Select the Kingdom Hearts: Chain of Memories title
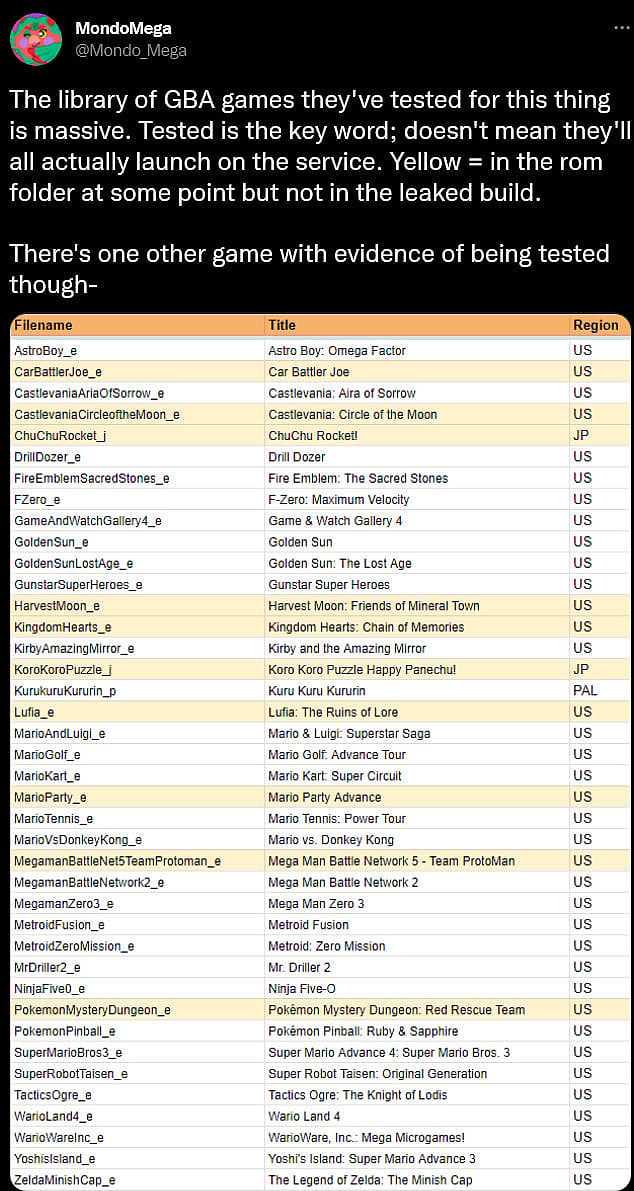The image size is (634, 1191). (366, 627)
